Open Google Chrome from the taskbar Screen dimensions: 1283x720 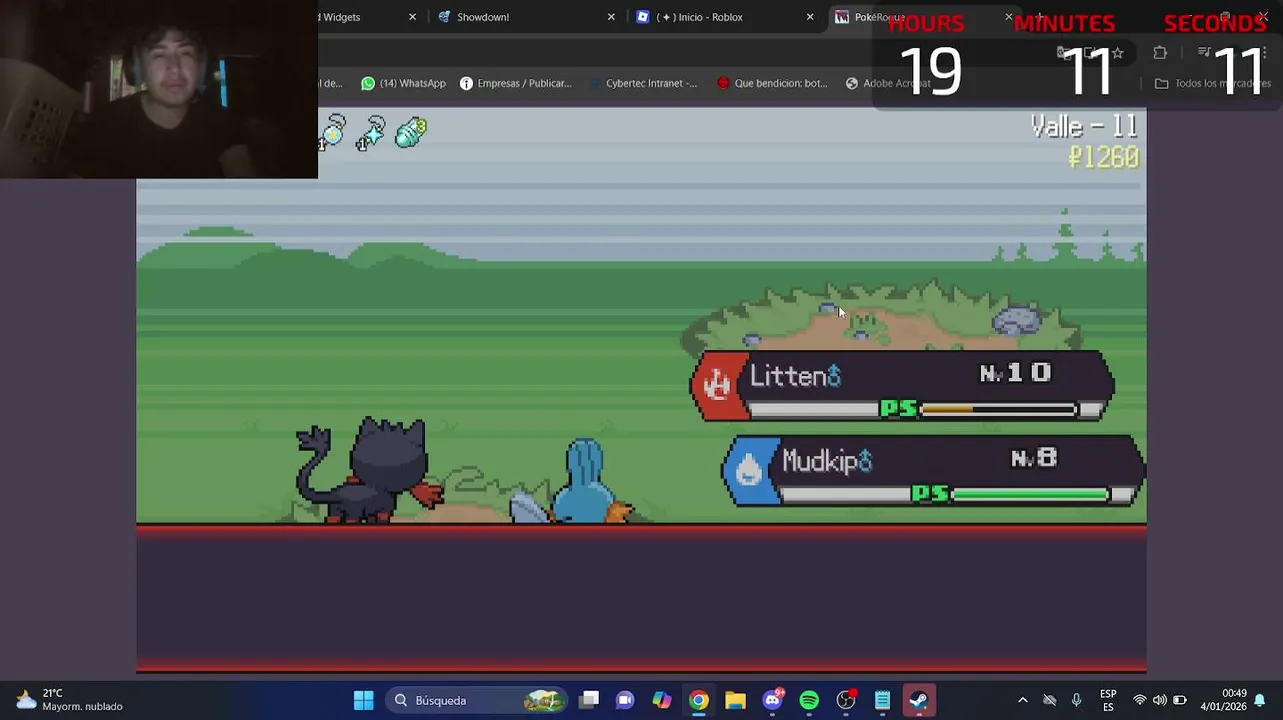coord(699,700)
